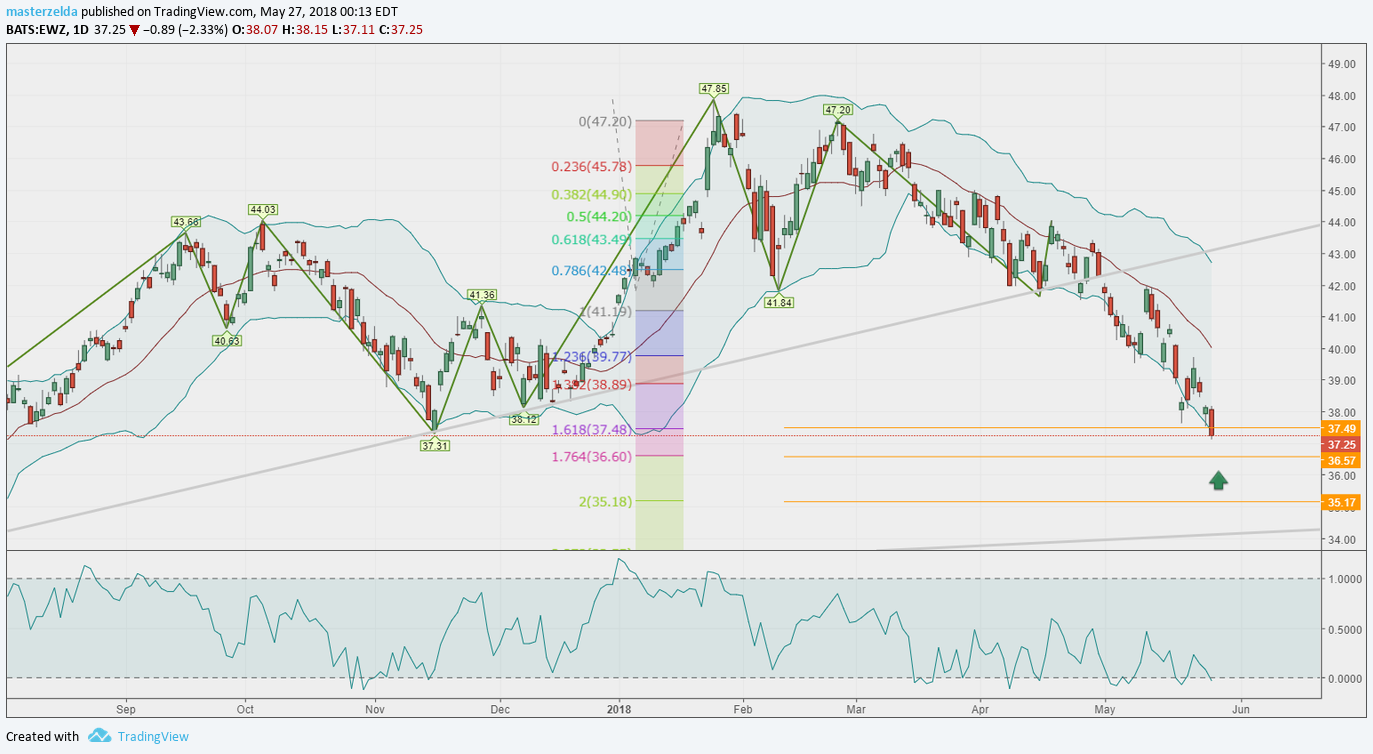
Task: Click the masterzelda author name
Action: pyautogui.click(x=40, y=12)
